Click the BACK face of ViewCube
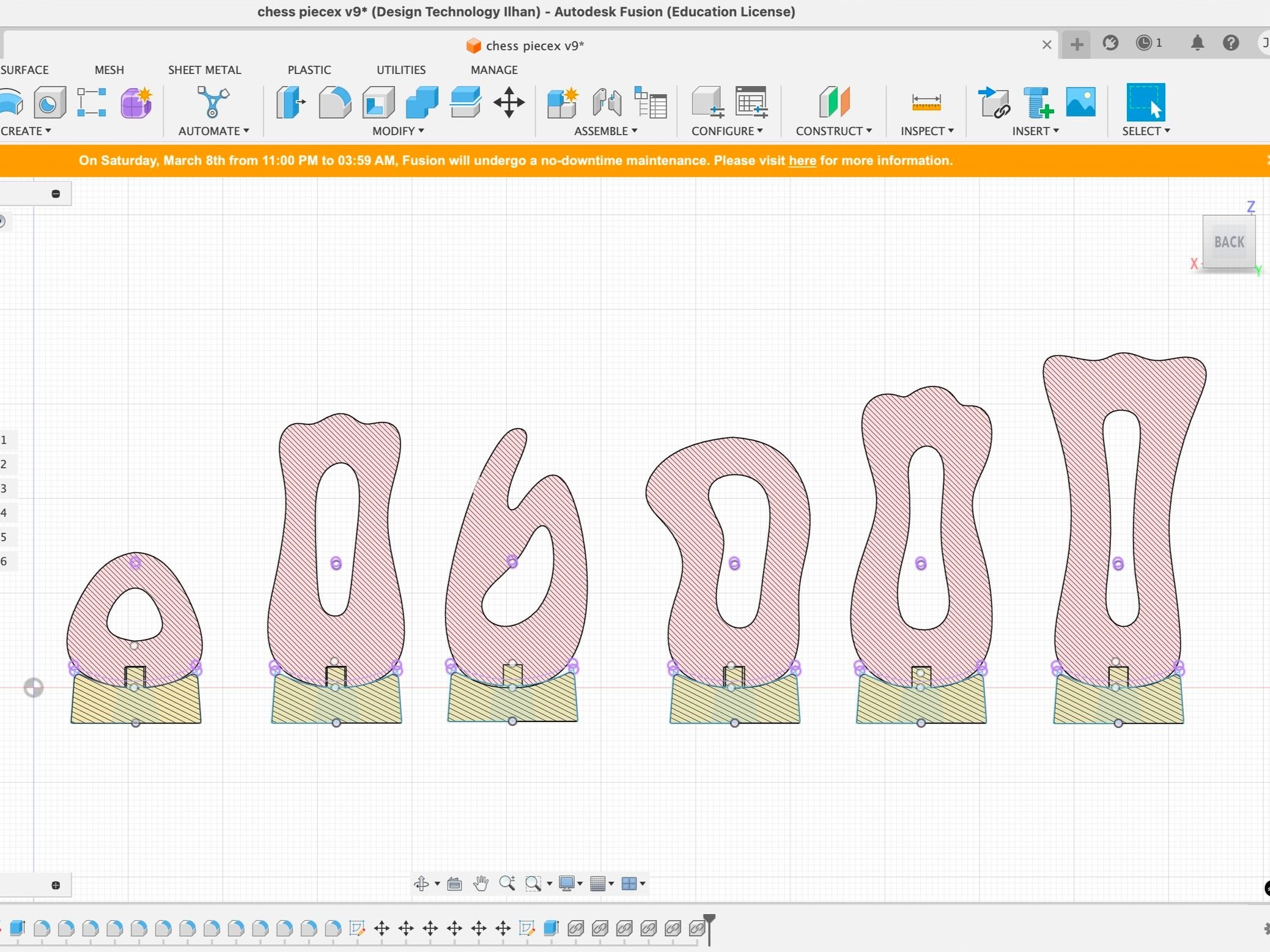The width and height of the screenshot is (1270, 952). tap(1229, 242)
